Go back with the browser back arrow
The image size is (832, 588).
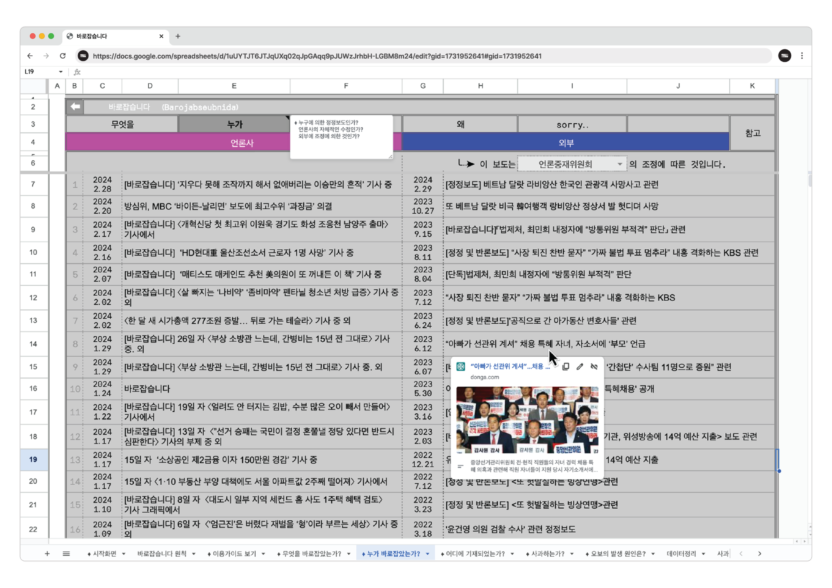click(x=30, y=56)
